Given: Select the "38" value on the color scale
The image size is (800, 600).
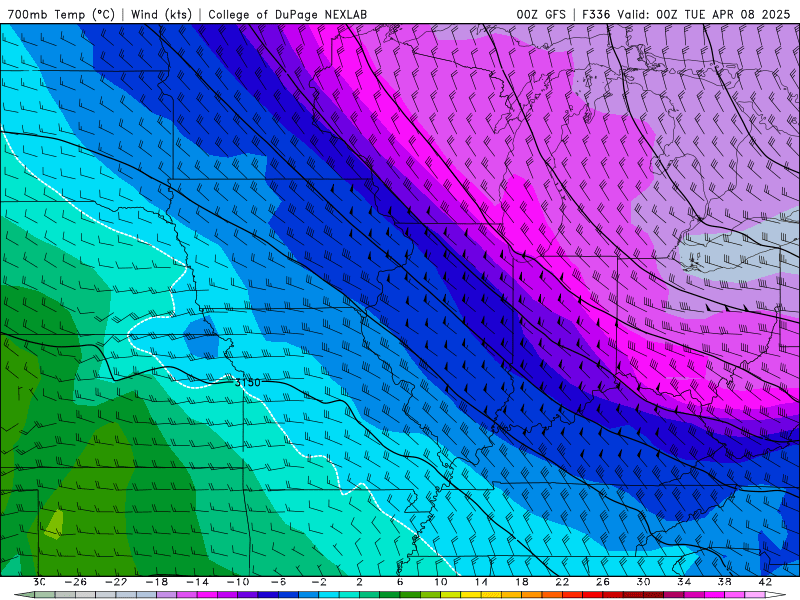Looking at the screenshot, I should click(724, 582).
